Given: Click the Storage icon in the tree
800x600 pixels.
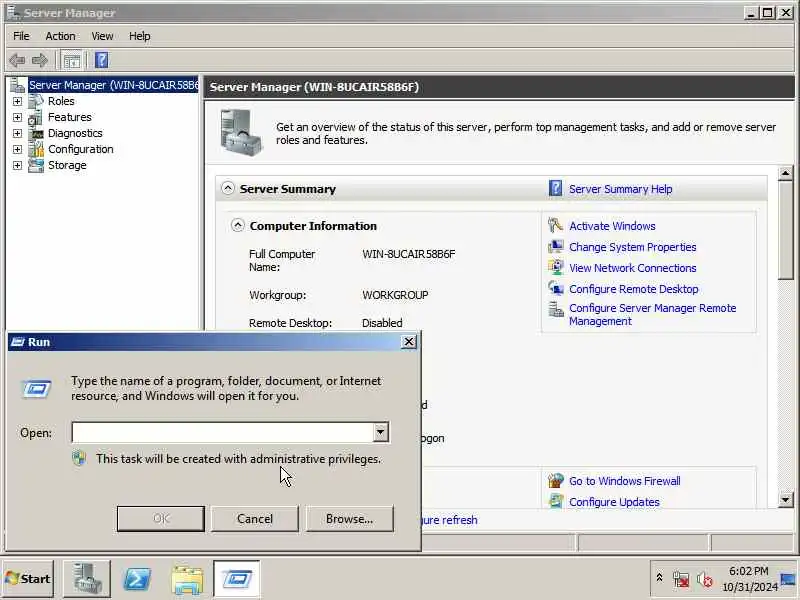Looking at the screenshot, I should tap(36, 165).
